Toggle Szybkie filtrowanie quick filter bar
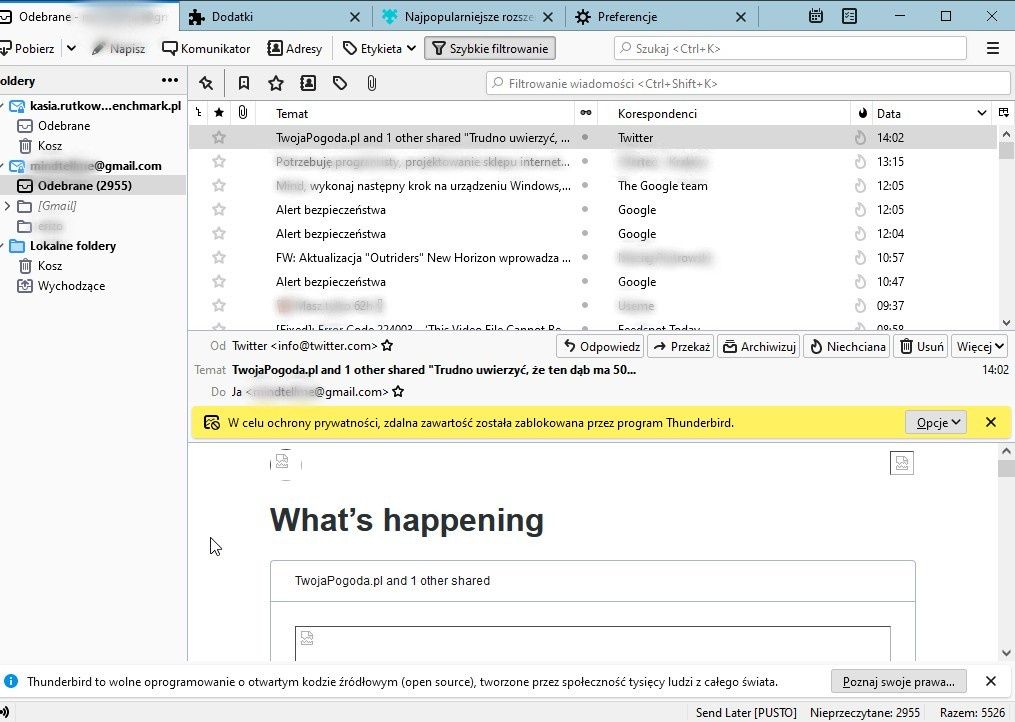The width and height of the screenshot is (1015, 722). pyautogui.click(x=490, y=49)
